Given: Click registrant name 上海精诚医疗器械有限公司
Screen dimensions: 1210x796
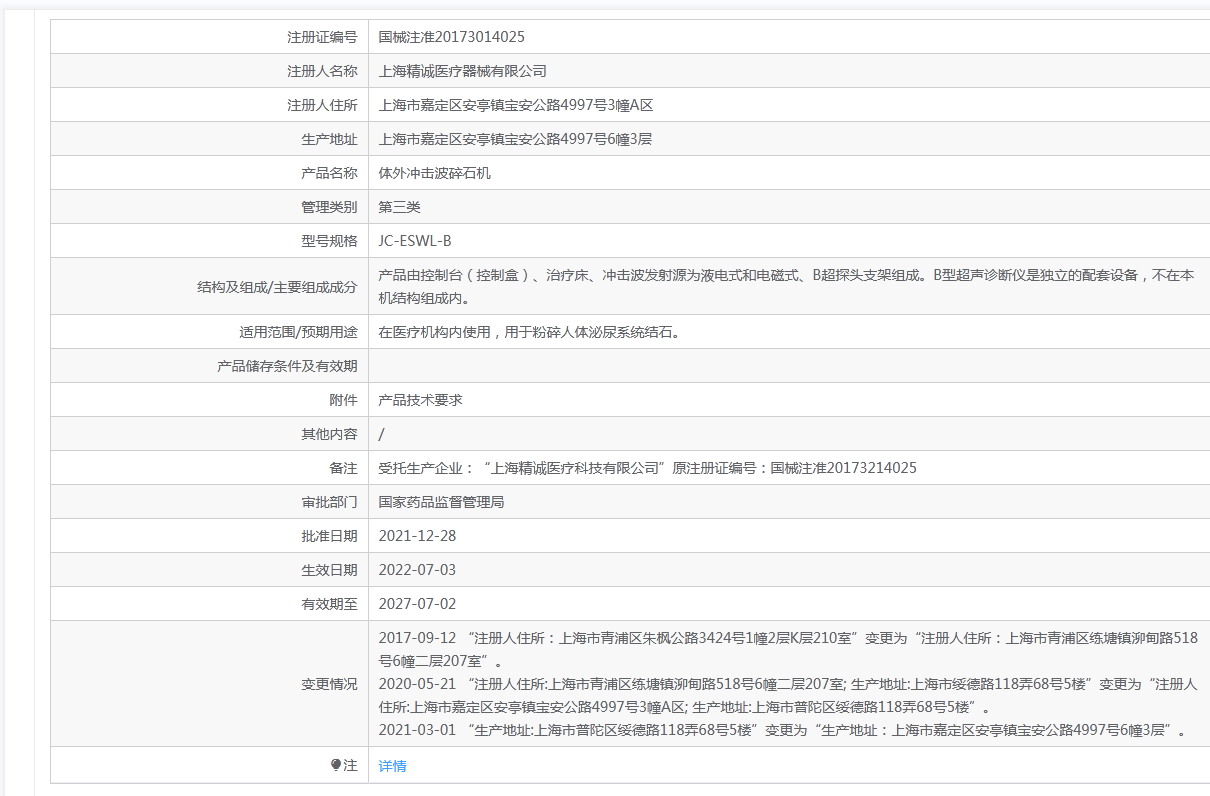Looking at the screenshot, I should (462, 71).
